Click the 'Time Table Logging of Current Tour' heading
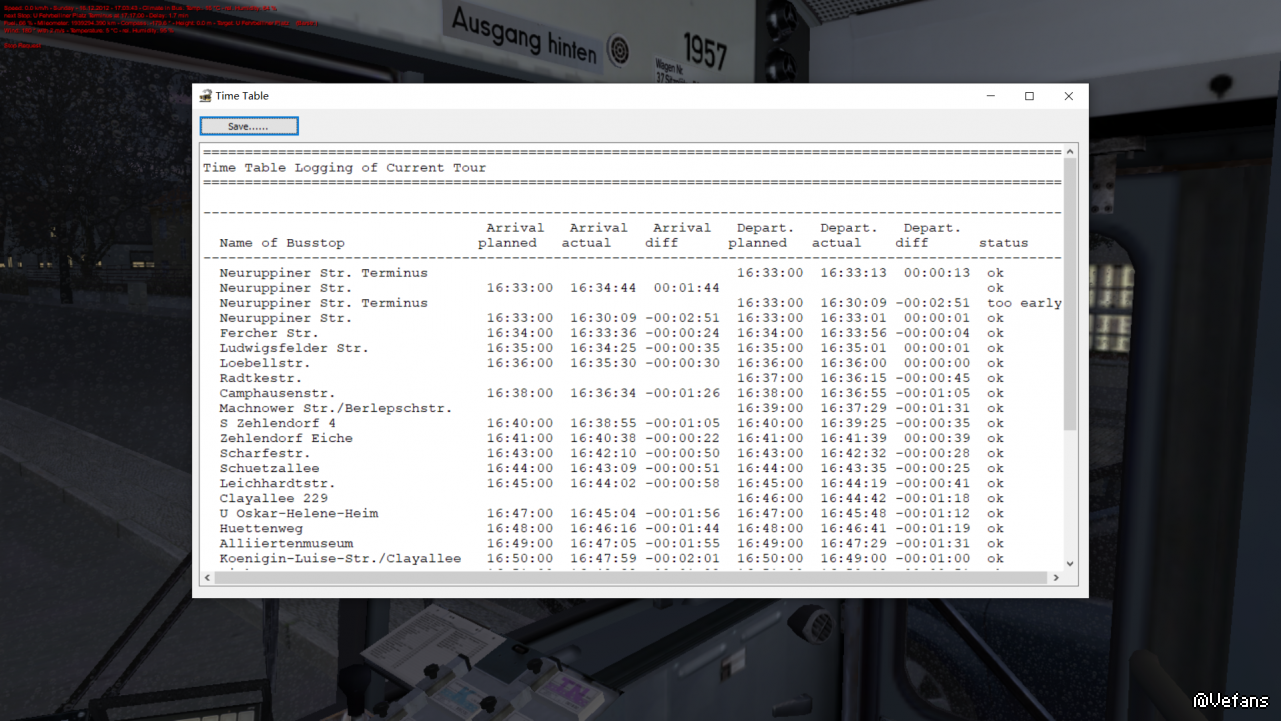The image size is (1281, 721). pyautogui.click(x=344, y=168)
